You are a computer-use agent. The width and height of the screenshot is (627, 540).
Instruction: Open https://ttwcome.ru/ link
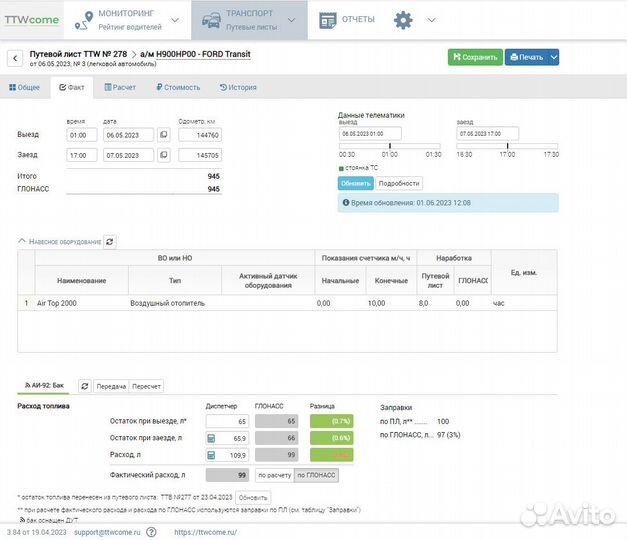tap(206, 532)
